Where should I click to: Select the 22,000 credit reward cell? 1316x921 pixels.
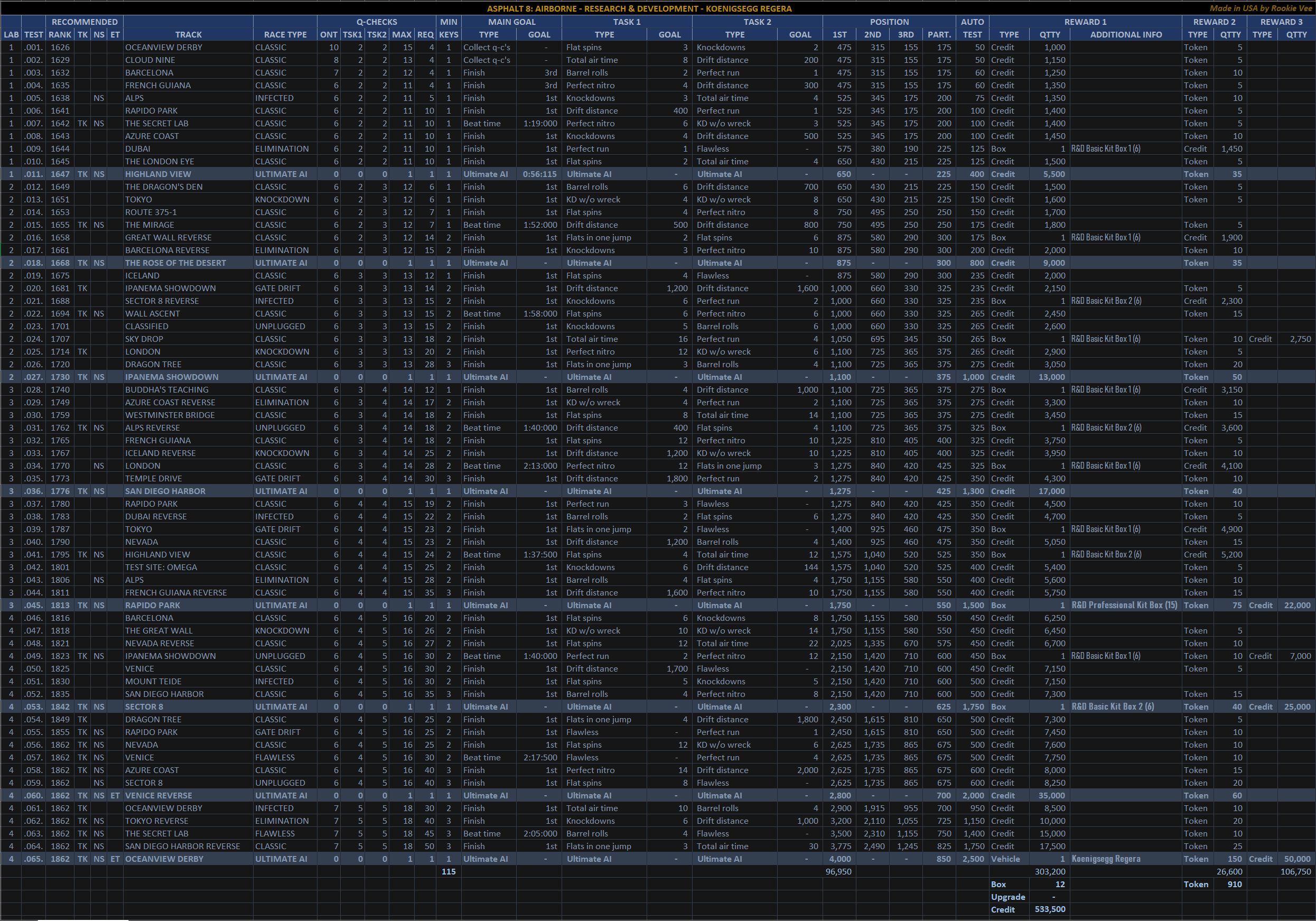pos(1296,605)
